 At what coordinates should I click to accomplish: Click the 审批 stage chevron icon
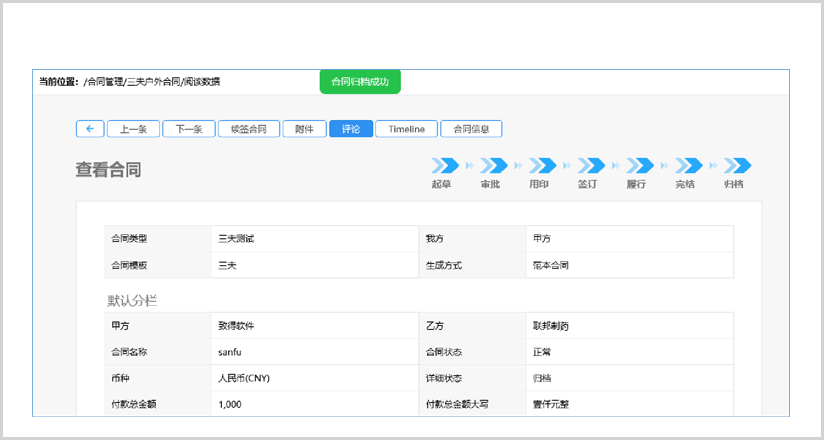(x=494, y=166)
